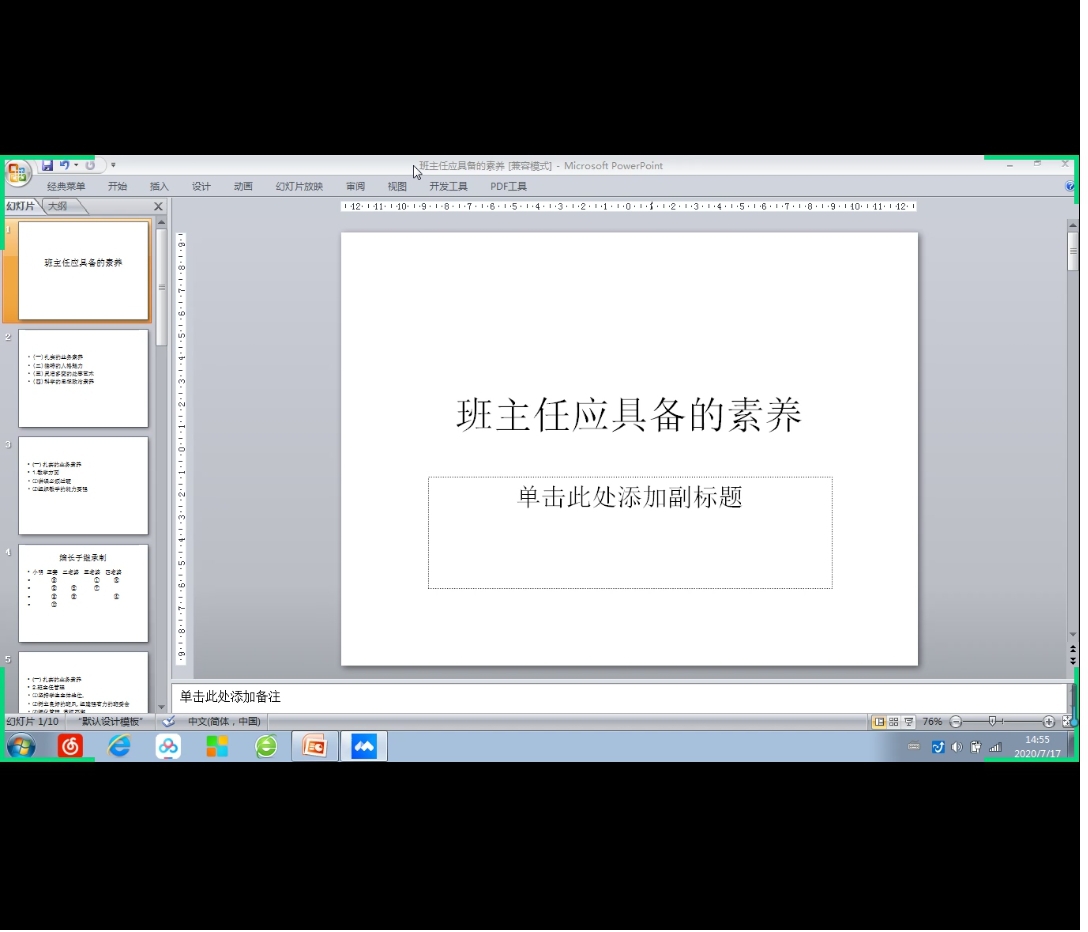The width and height of the screenshot is (1088, 932).
Task: Click the Redo icon in quick access toolbar
Action: [90, 165]
